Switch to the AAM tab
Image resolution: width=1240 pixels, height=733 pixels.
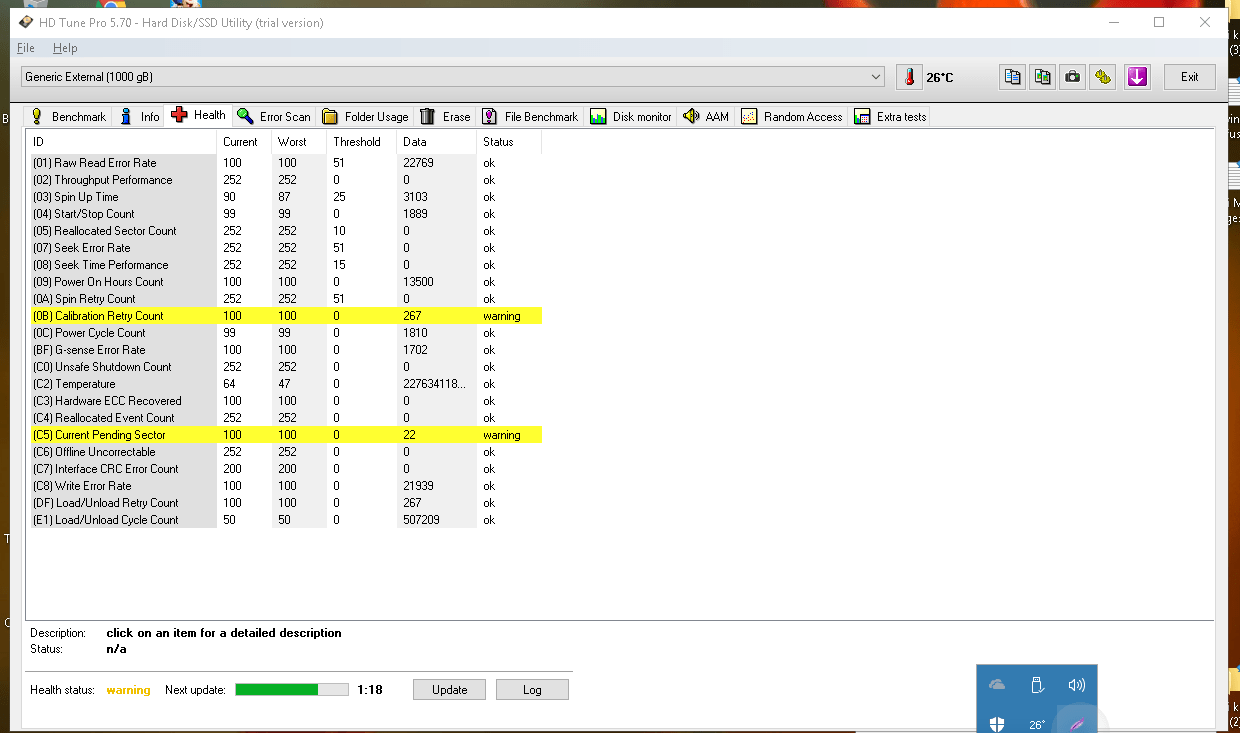coord(706,117)
